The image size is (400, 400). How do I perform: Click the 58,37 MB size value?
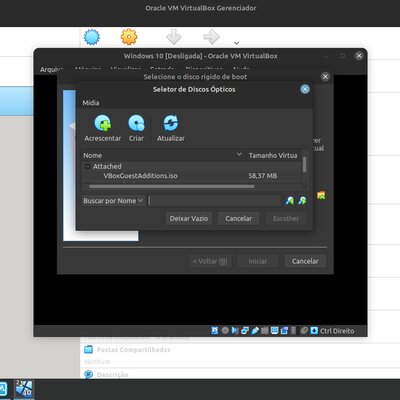(x=263, y=176)
